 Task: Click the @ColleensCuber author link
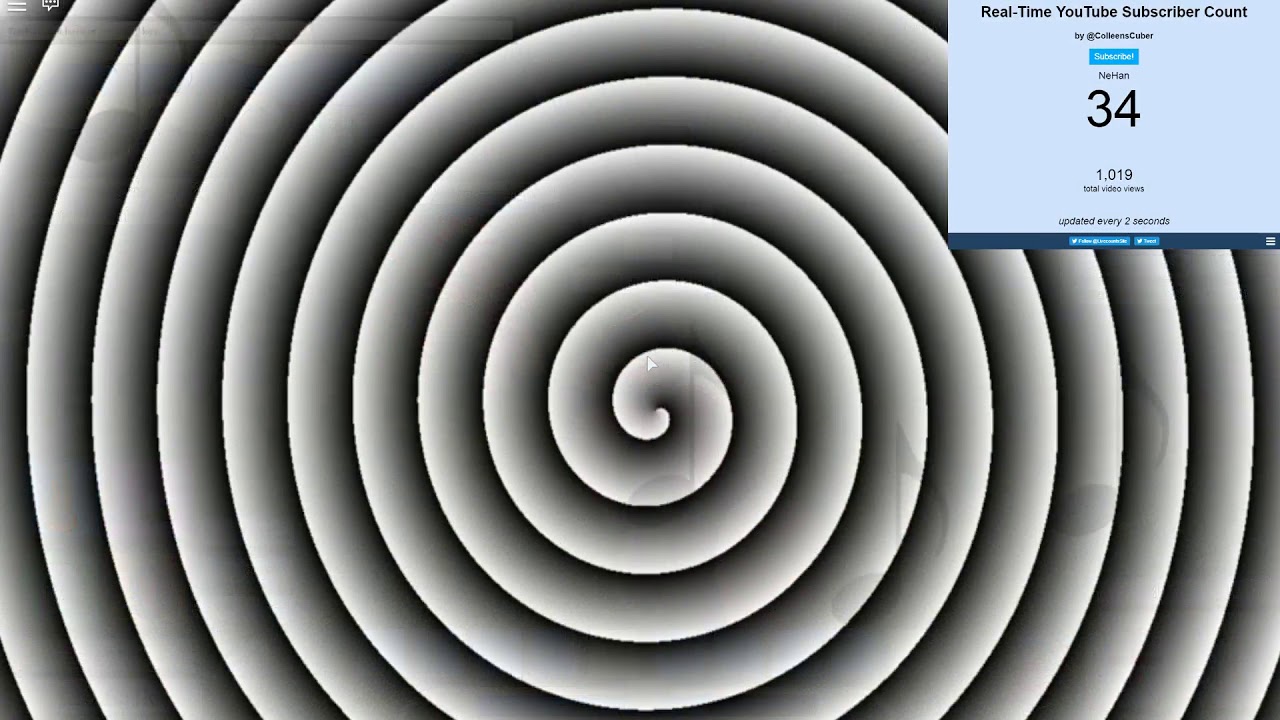tap(1119, 36)
